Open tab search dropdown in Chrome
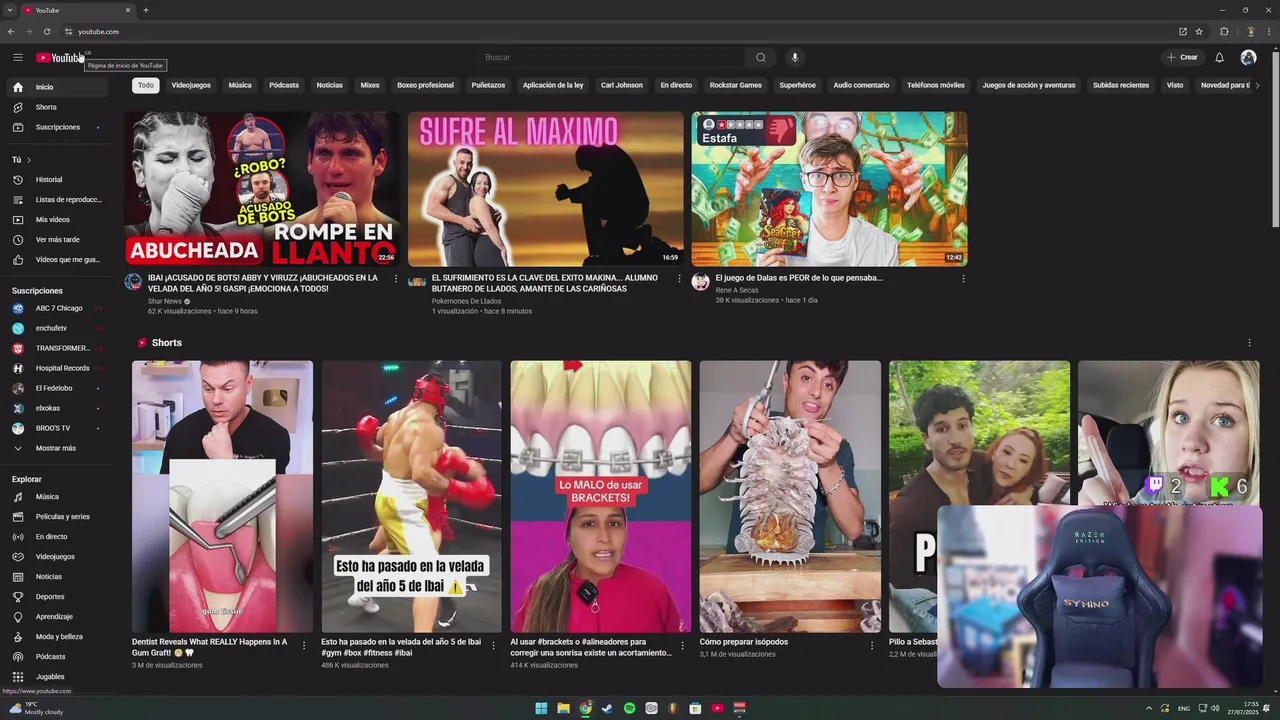The width and height of the screenshot is (1280, 720). (10, 10)
